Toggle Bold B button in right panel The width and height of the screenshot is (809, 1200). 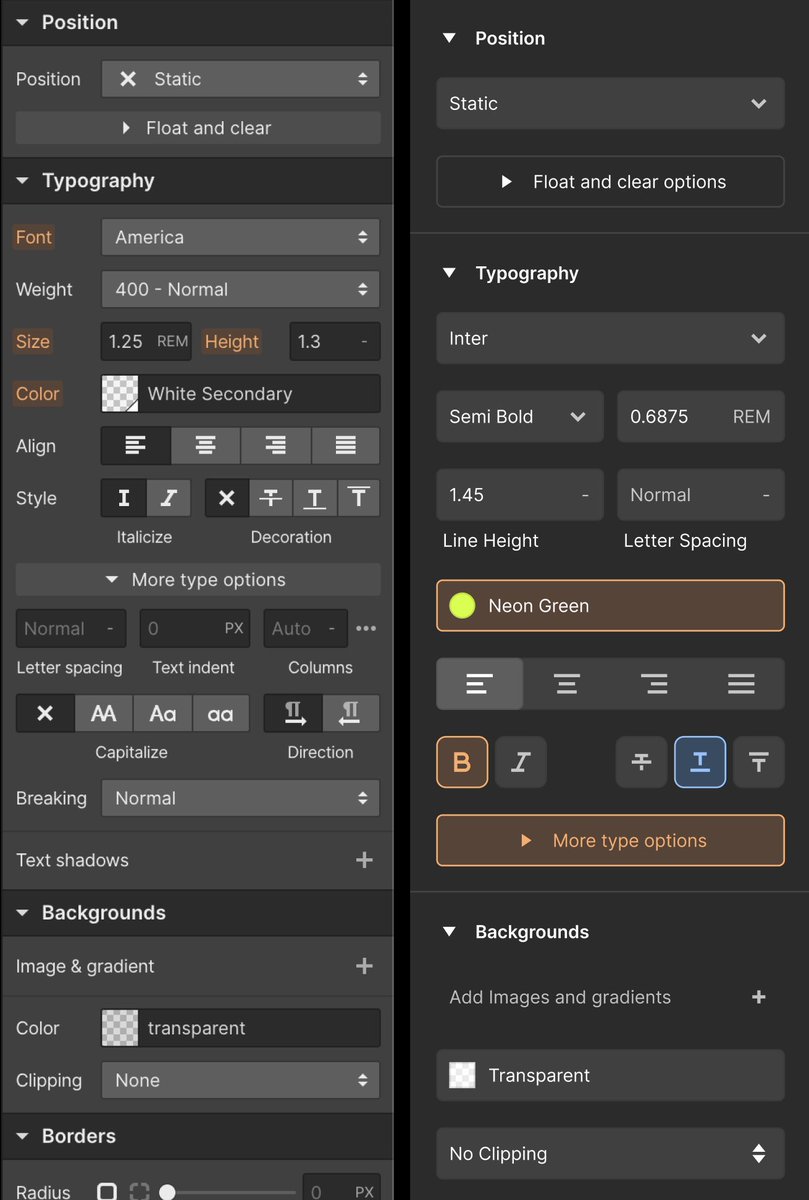462,762
